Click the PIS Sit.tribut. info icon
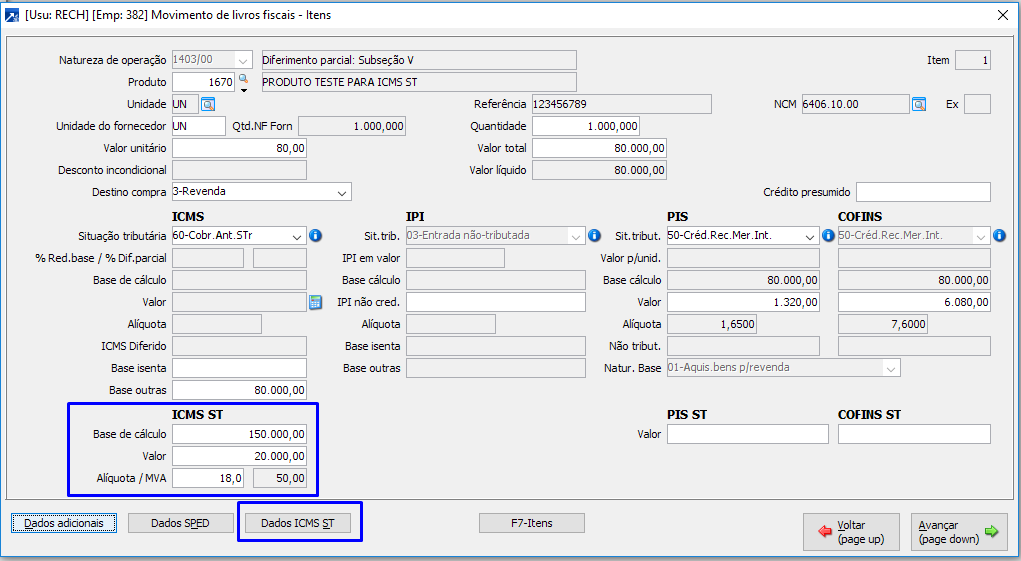Image resolution: width=1021 pixels, height=561 pixels. [x=827, y=236]
